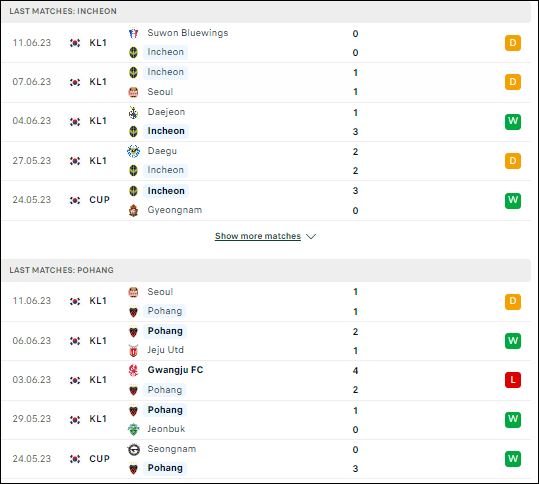The image size is (539, 484).
Task: Click the Seongnam team crest
Action: coord(133,449)
